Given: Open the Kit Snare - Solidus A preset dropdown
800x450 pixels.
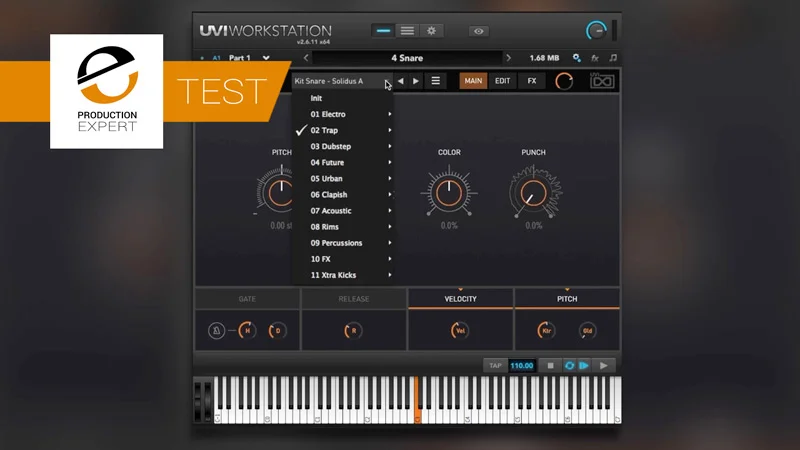Looking at the screenshot, I should (x=342, y=81).
